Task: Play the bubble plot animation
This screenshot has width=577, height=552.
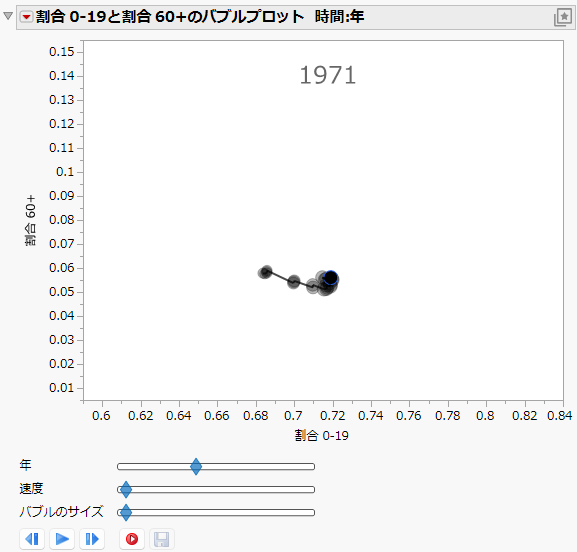Action: coord(62,539)
